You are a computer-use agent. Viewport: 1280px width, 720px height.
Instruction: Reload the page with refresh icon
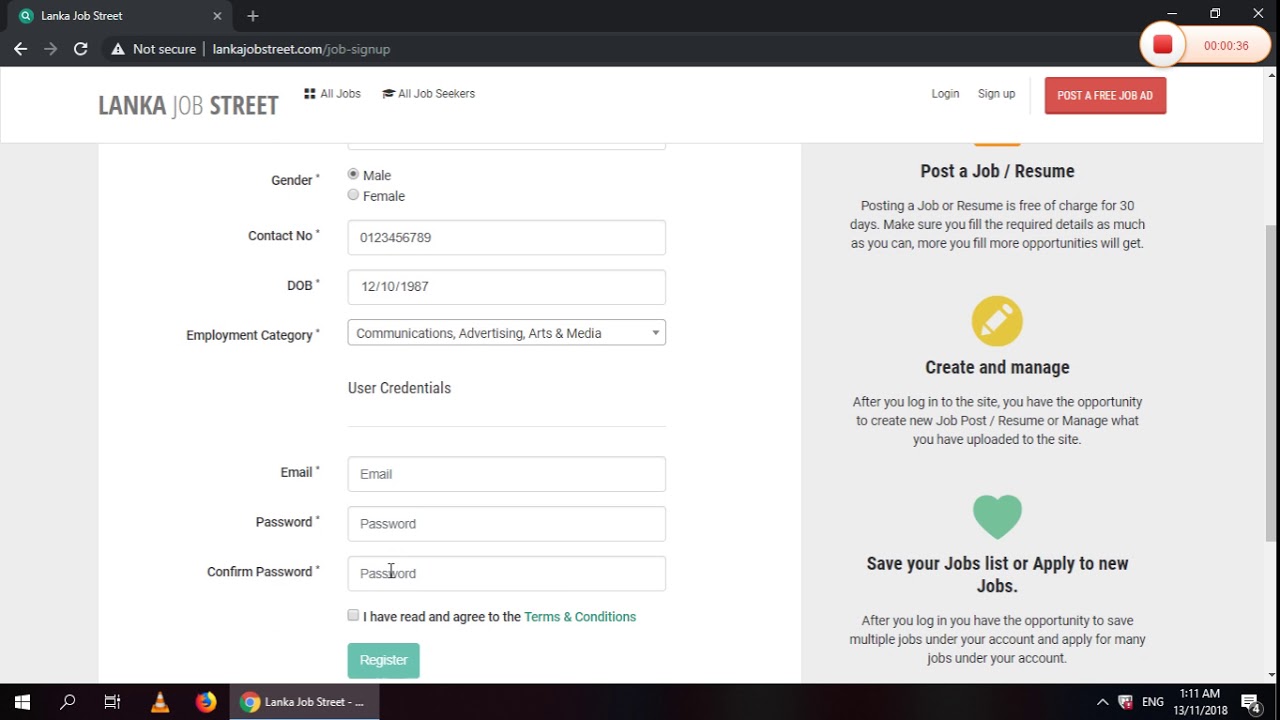click(81, 48)
